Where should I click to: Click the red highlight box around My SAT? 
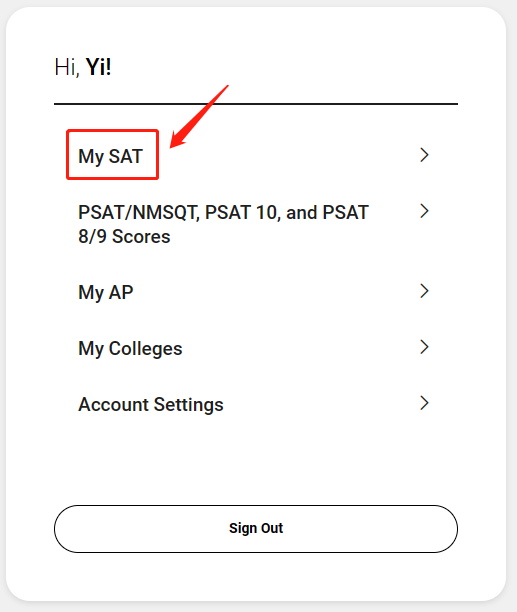(x=112, y=155)
